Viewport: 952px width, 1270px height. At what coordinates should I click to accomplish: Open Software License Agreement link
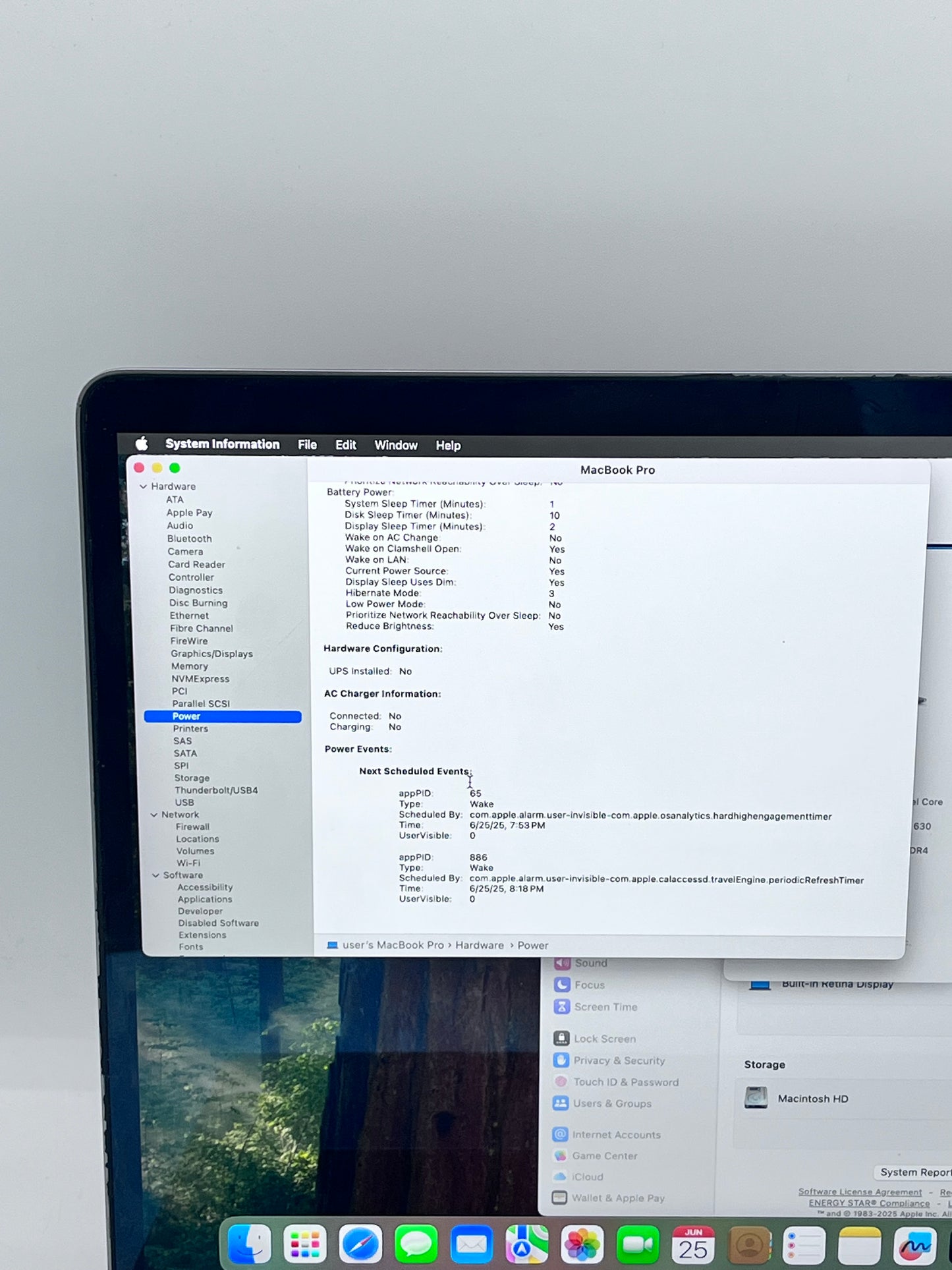tap(860, 1192)
